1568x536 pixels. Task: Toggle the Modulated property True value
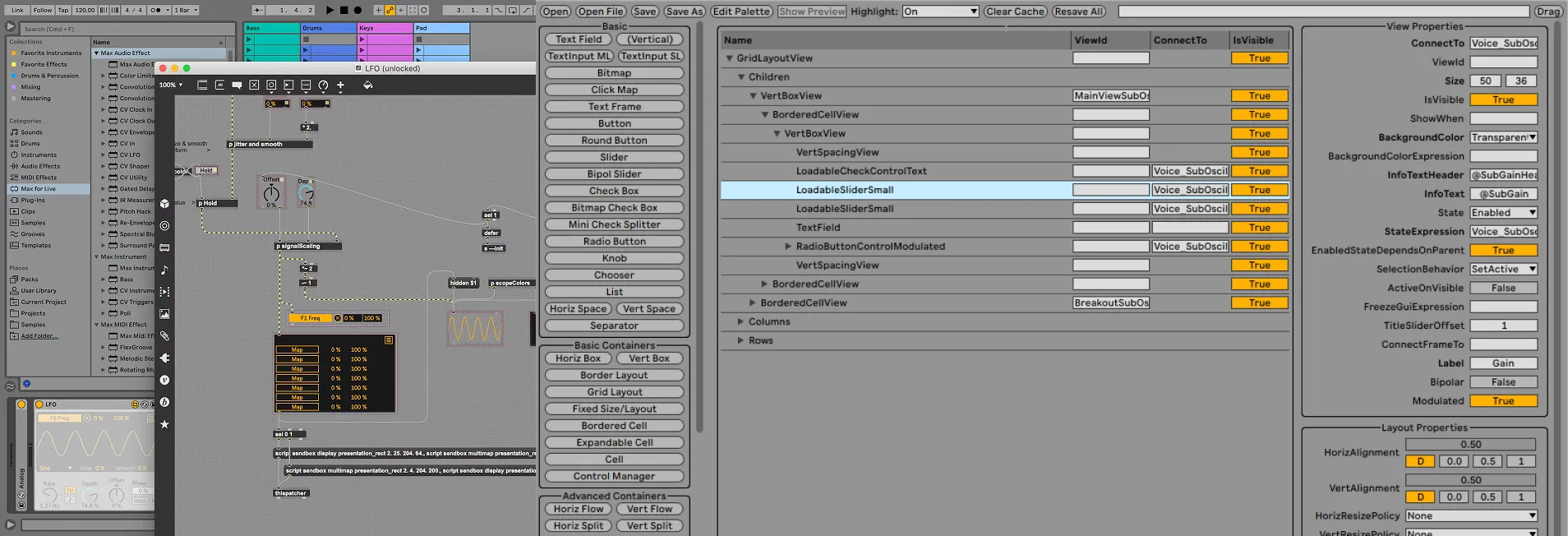(1502, 401)
